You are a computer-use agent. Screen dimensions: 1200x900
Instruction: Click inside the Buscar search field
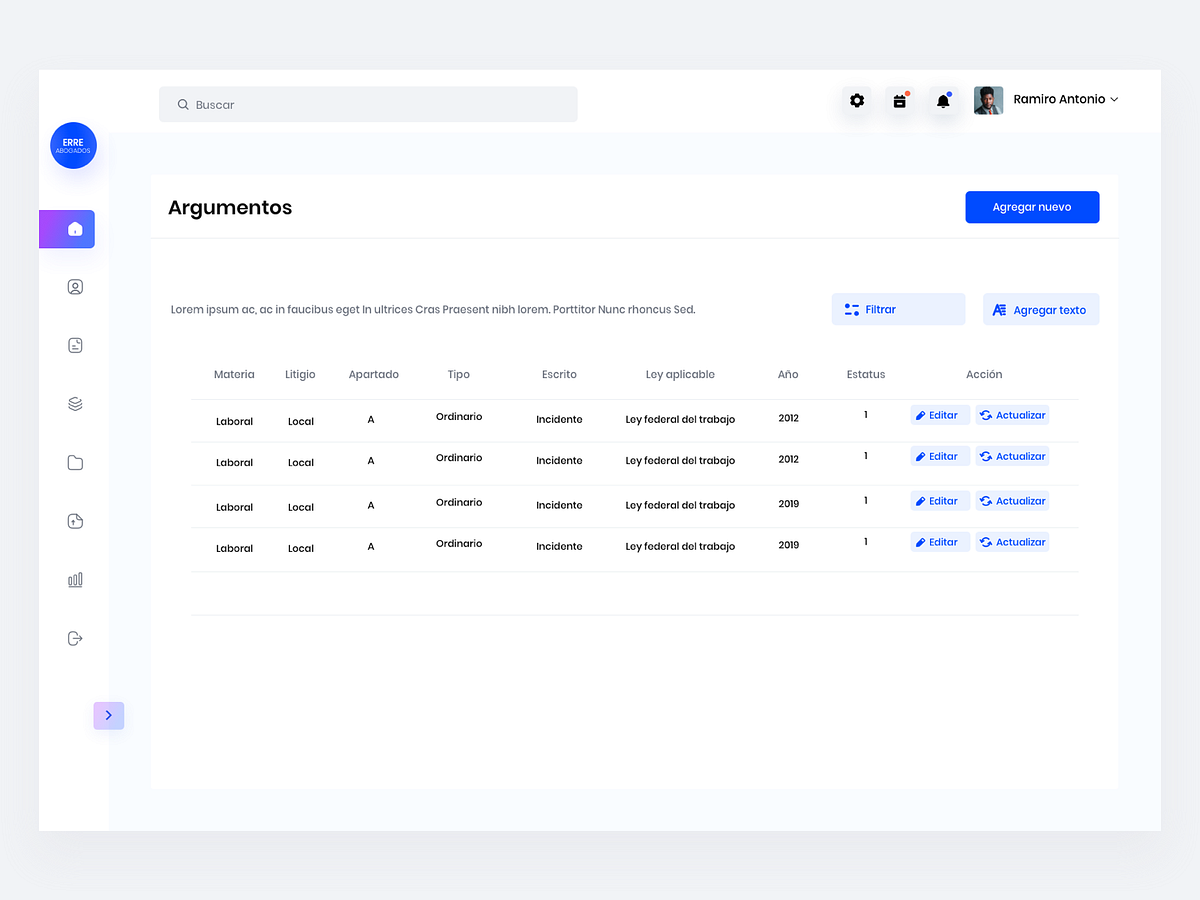368,104
